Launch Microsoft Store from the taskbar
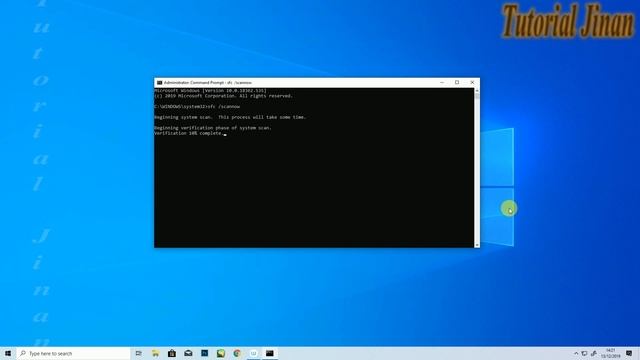Screen dimensions: 640x360 pos(172,353)
